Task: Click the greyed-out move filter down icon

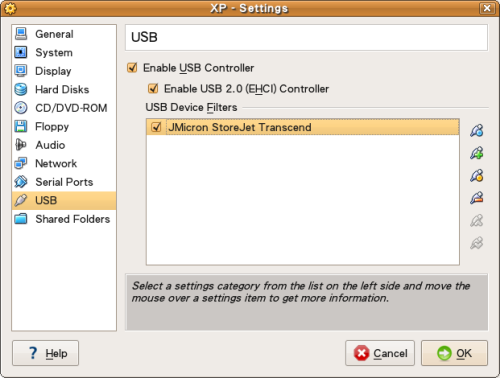Action: click(x=477, y=243)
